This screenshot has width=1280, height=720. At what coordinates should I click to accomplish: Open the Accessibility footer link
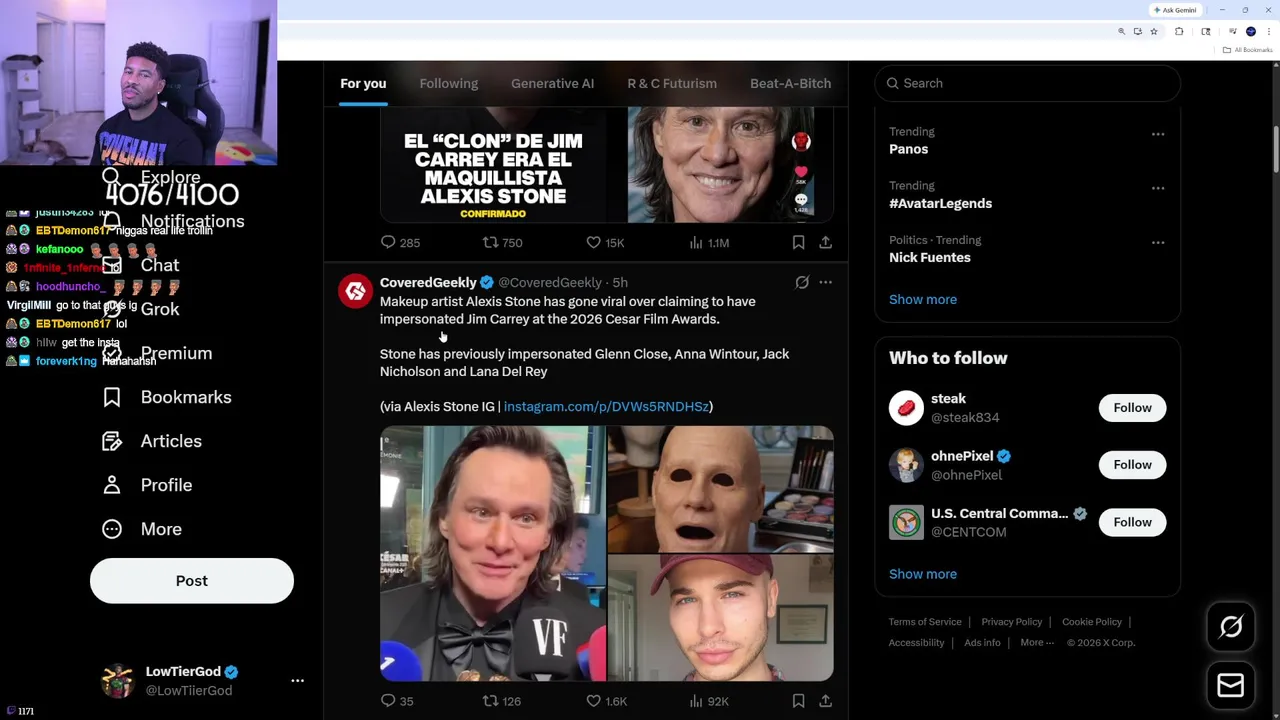(x=916, y=643)
